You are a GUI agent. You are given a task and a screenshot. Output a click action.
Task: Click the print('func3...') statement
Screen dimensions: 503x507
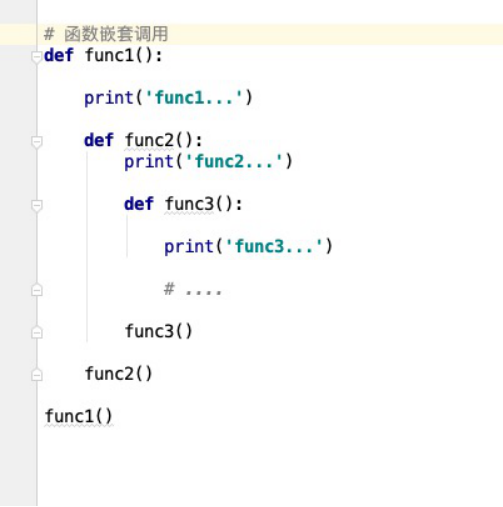pyautogui.click(x=248, y=247)
